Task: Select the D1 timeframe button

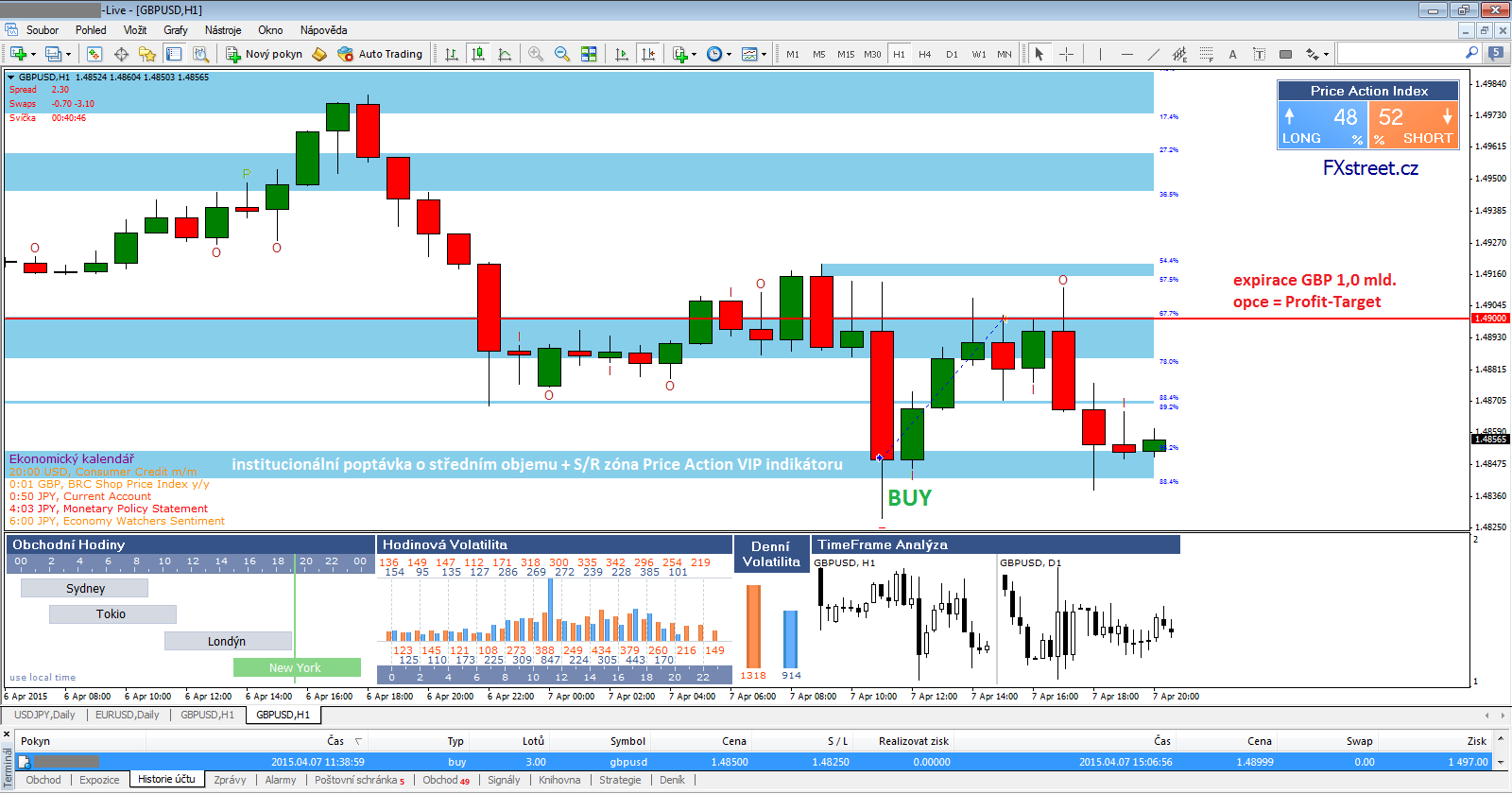Action: point(952,54)
